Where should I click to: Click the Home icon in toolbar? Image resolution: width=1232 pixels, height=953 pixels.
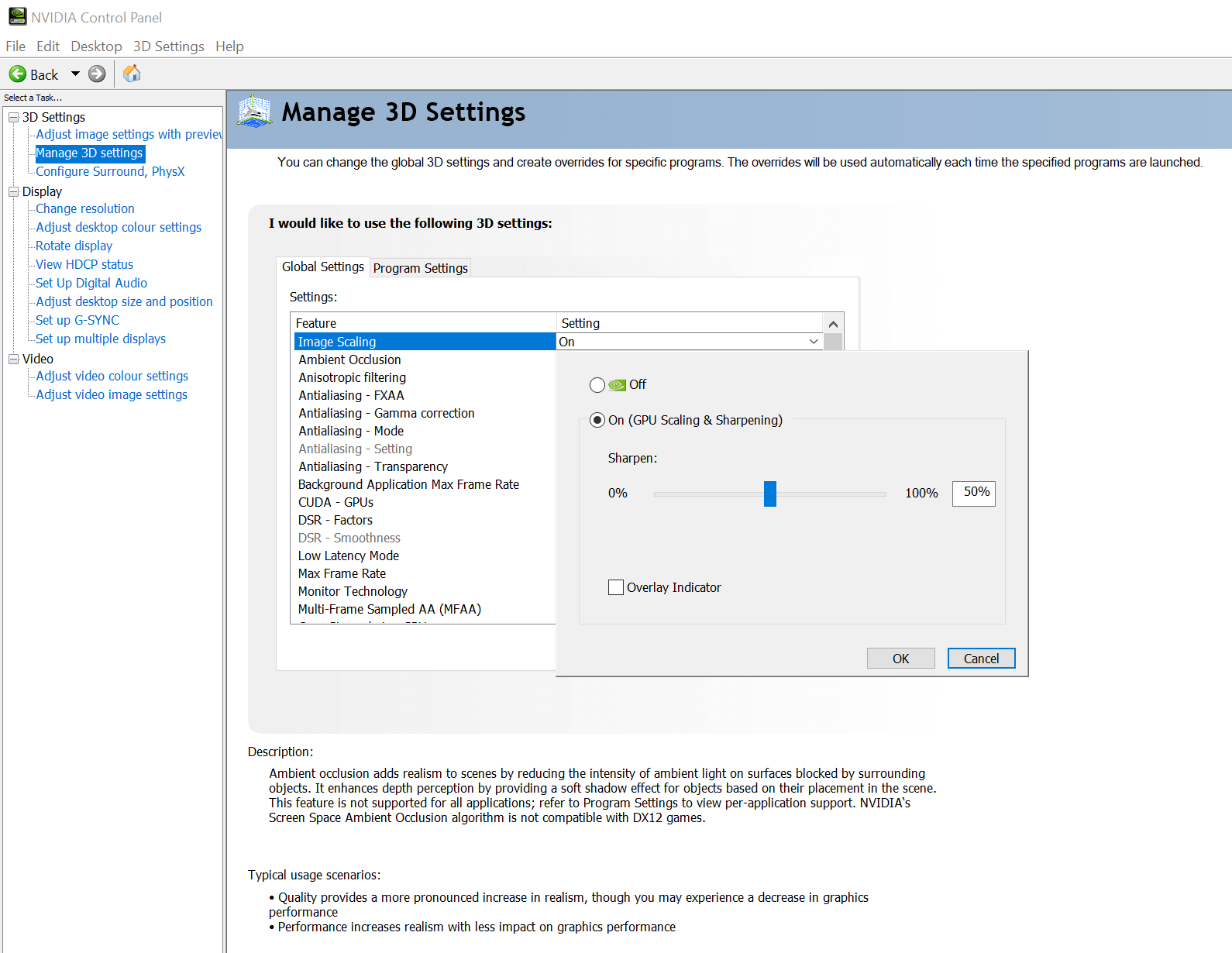coord(132,74)
